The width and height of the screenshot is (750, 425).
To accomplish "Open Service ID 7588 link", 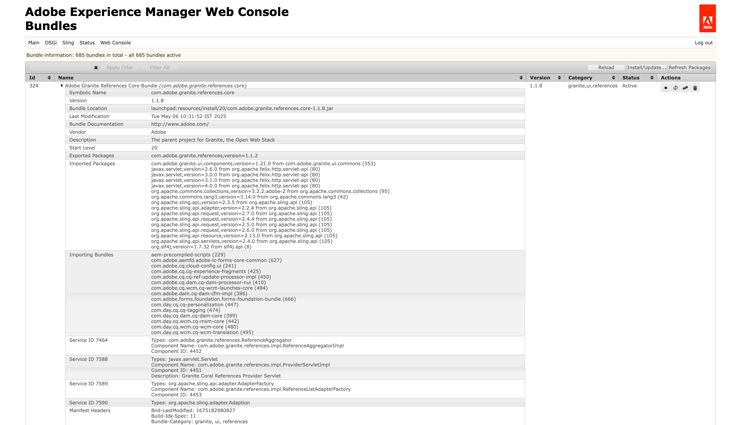I will pos(88,359).
